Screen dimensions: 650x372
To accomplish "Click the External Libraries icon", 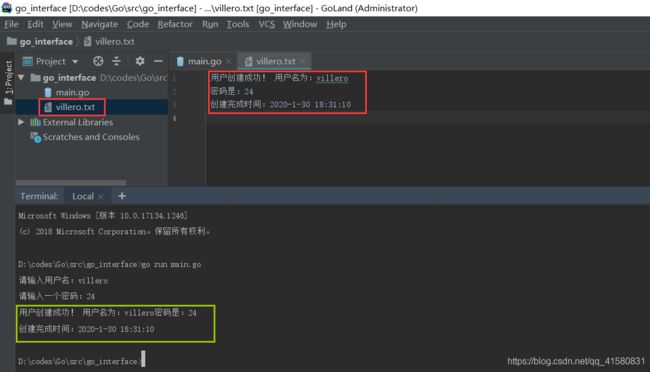I will click(x=36, y=122).
